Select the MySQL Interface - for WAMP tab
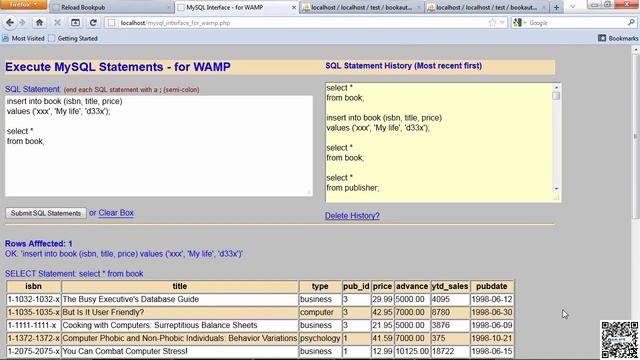This screenshot has height=360, width=640. [237, 7]
